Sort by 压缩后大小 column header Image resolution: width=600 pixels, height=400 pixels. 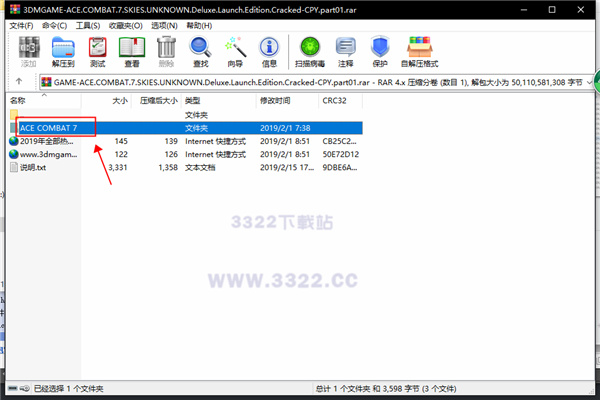pos(158,101)
